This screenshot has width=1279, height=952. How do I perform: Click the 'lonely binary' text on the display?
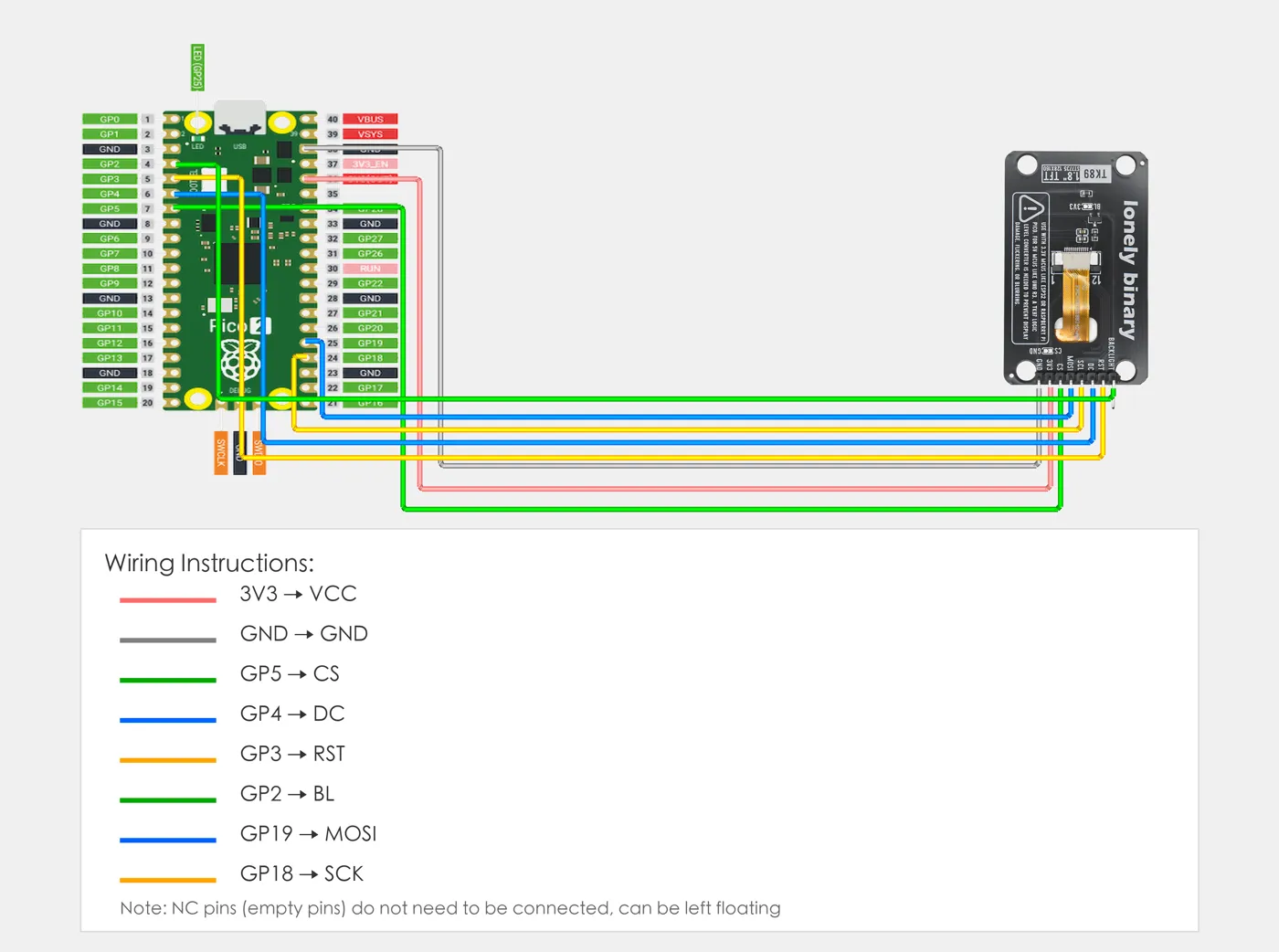pyautogui.click(x=1130, y=270)
